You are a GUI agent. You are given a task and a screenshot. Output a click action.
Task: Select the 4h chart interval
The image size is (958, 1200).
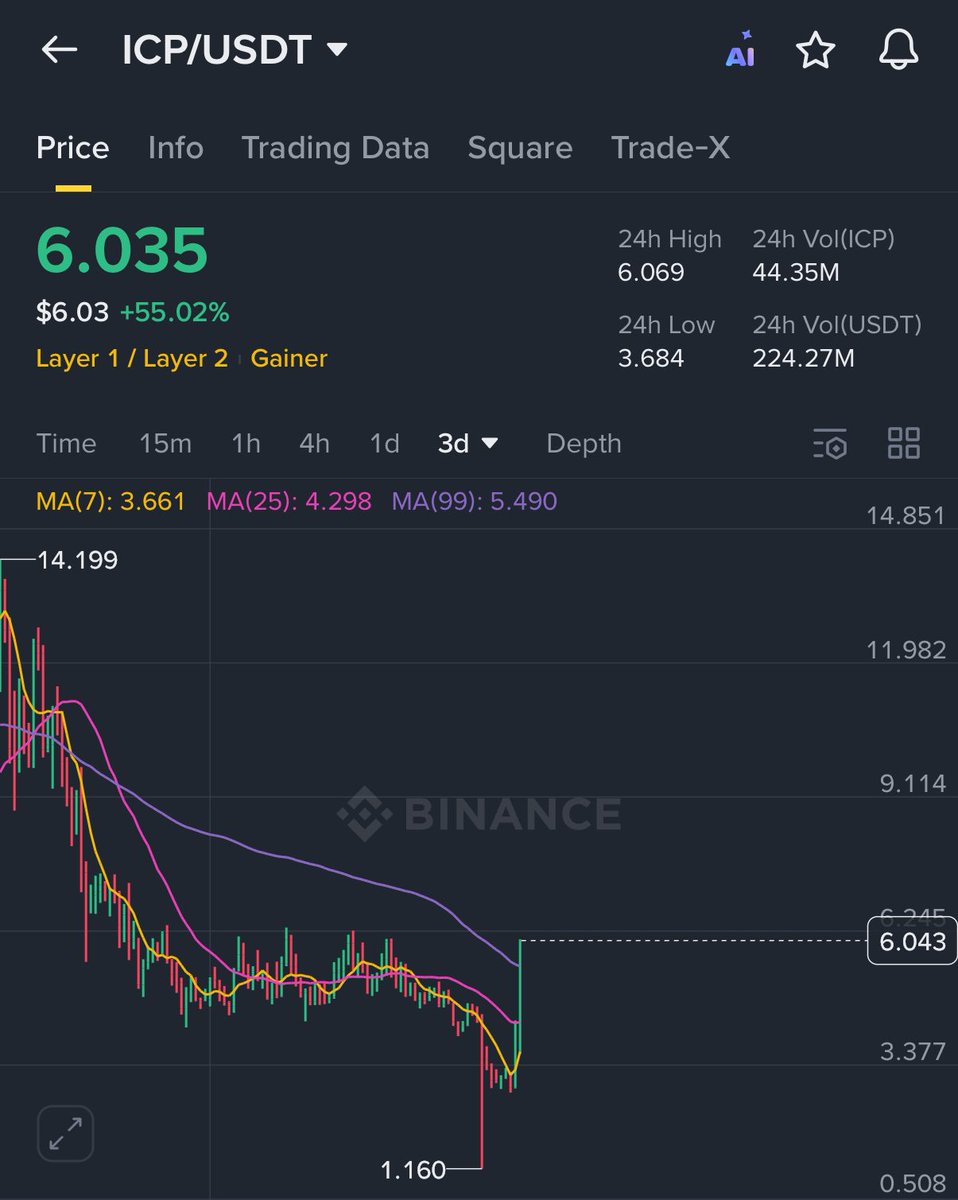tap(314, 444)
